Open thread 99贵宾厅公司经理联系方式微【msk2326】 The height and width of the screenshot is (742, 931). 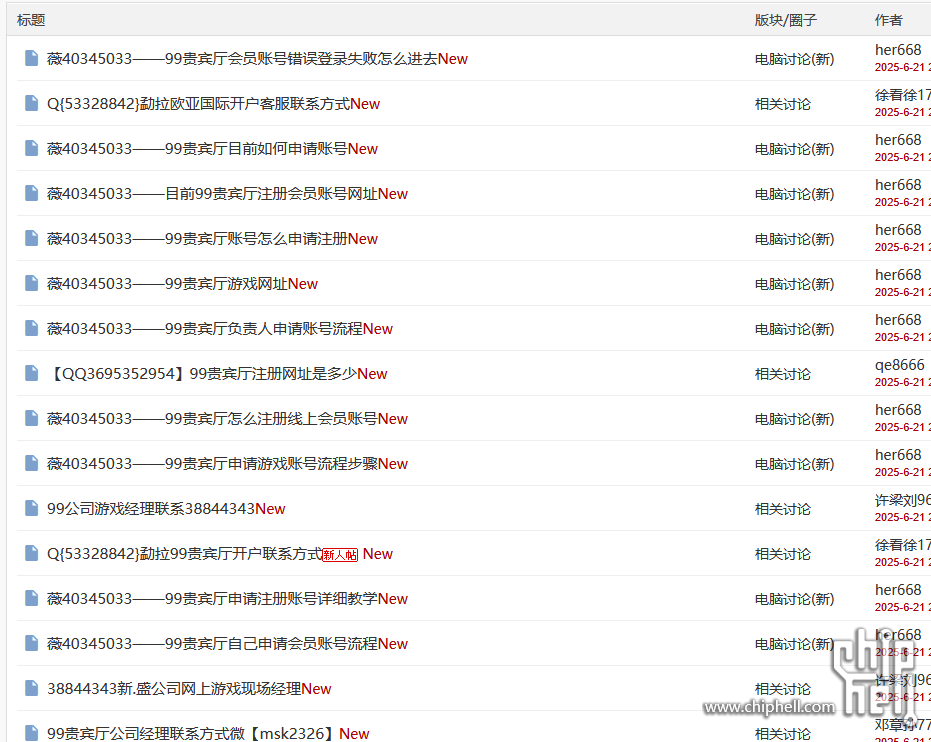coord(191,734)
